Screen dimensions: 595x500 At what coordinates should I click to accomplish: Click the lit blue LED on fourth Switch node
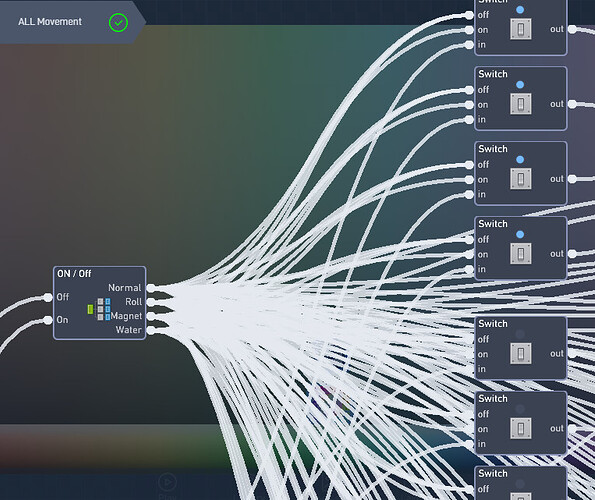[520, 234]
